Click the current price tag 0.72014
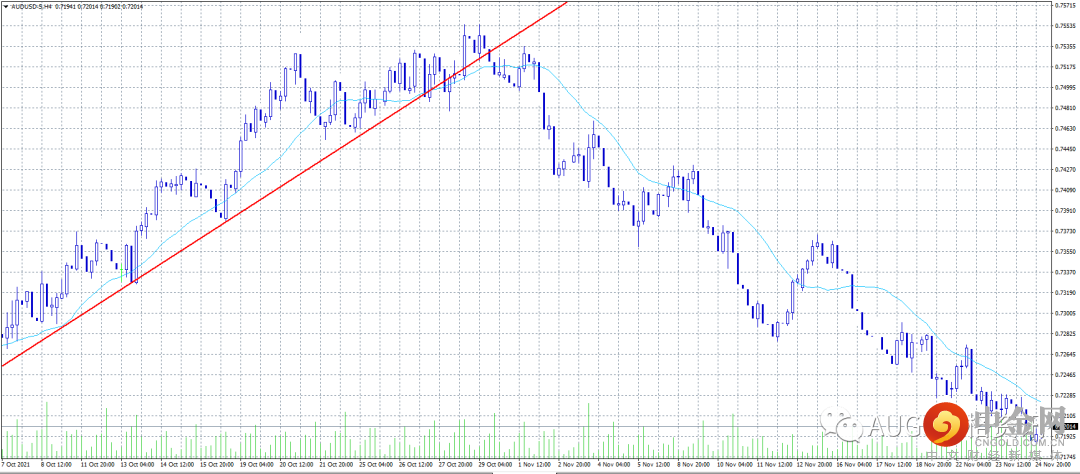Screen dimensions: 1080x474 pos(1064,426)
